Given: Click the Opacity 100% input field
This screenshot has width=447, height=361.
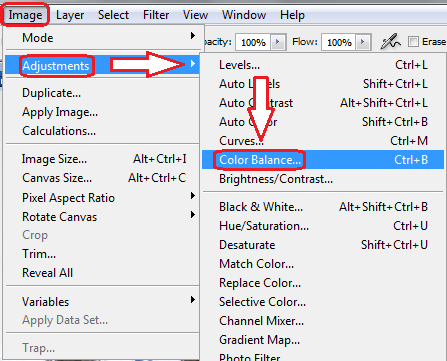Looking at the screenshot, I should [253, 42].
